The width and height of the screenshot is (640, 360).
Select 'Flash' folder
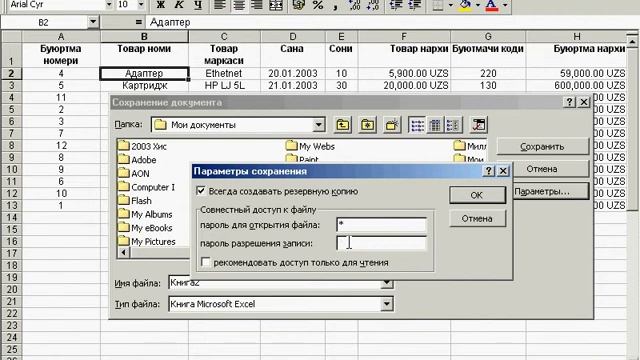135,201
